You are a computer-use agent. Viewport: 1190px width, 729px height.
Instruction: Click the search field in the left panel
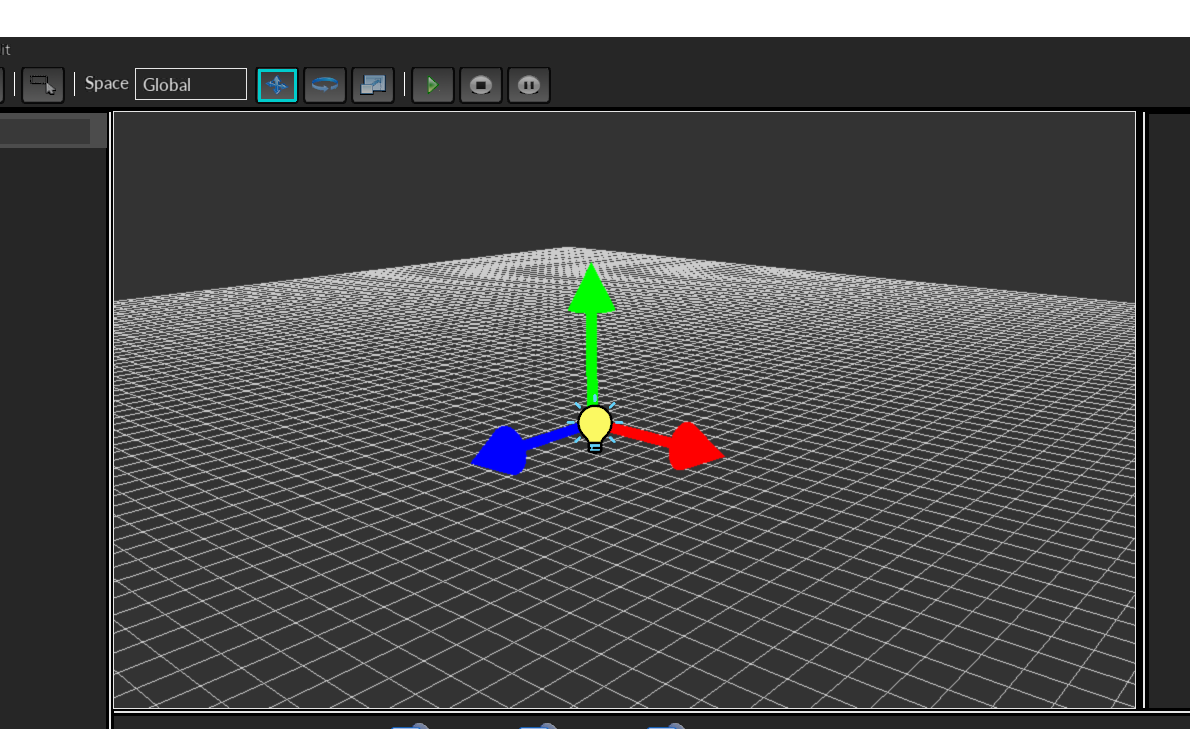point(45,132)
